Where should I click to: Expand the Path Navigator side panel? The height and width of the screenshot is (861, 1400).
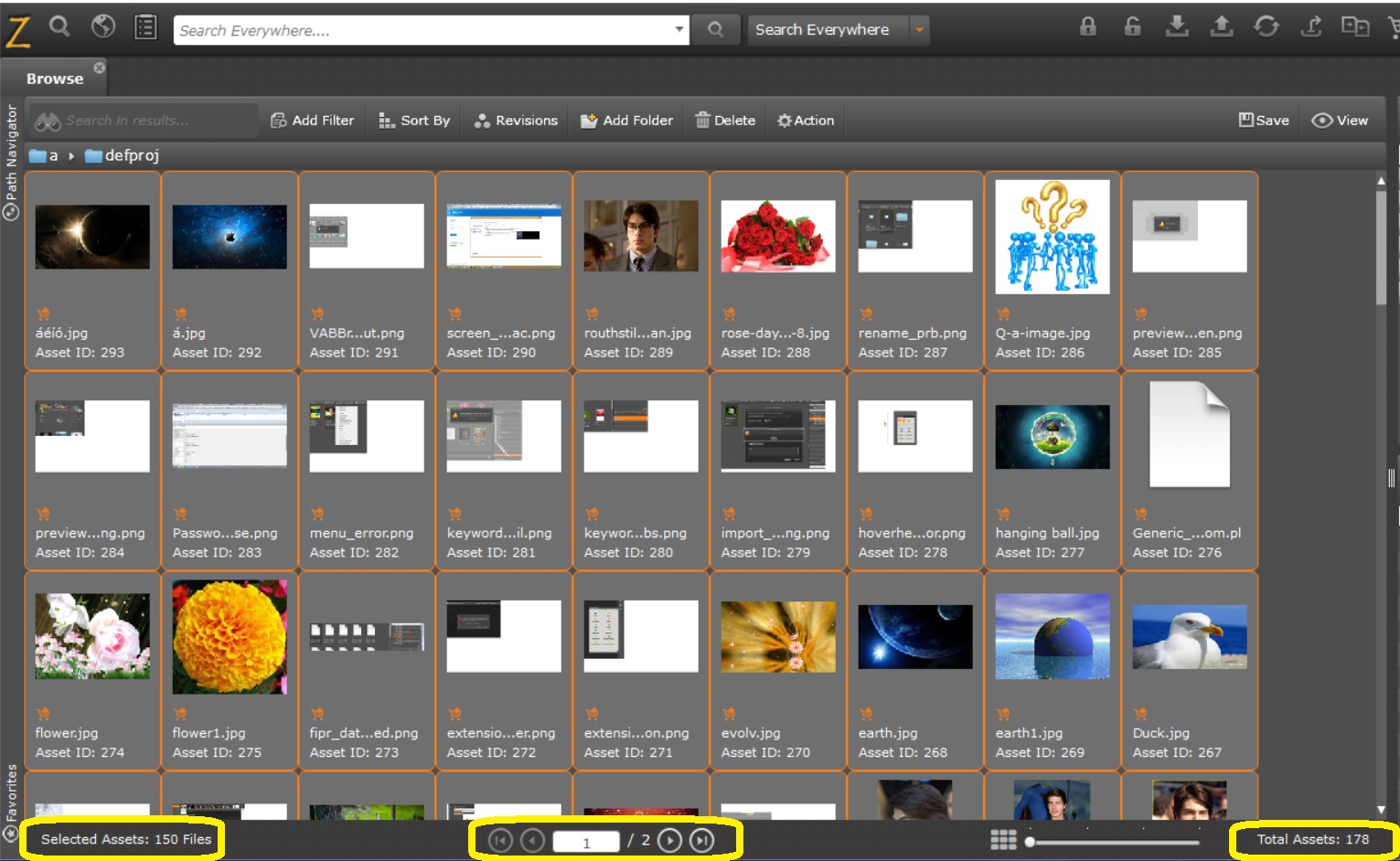(x=11, y=162)
